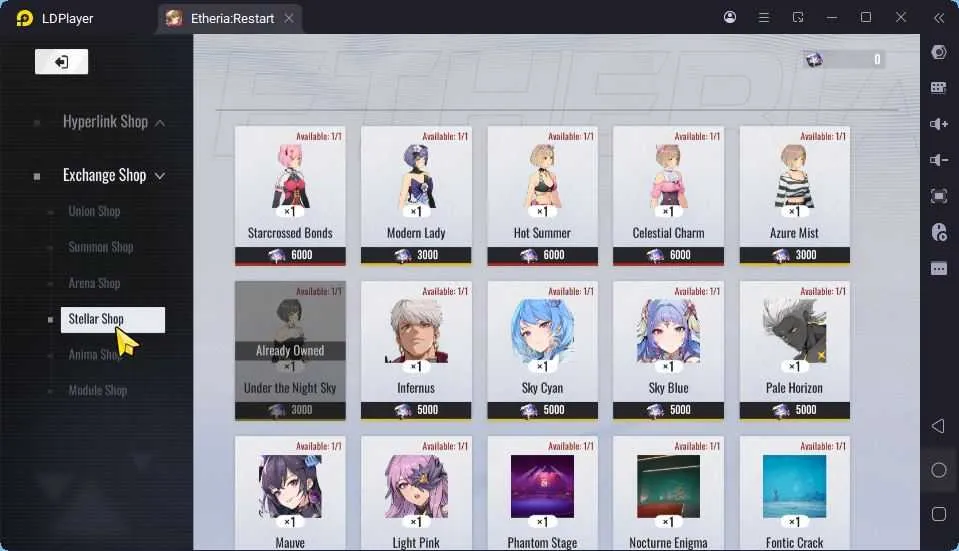Click the LDPlayer multi-window icon in title bar
959x551 pixels.
(798, 17)
